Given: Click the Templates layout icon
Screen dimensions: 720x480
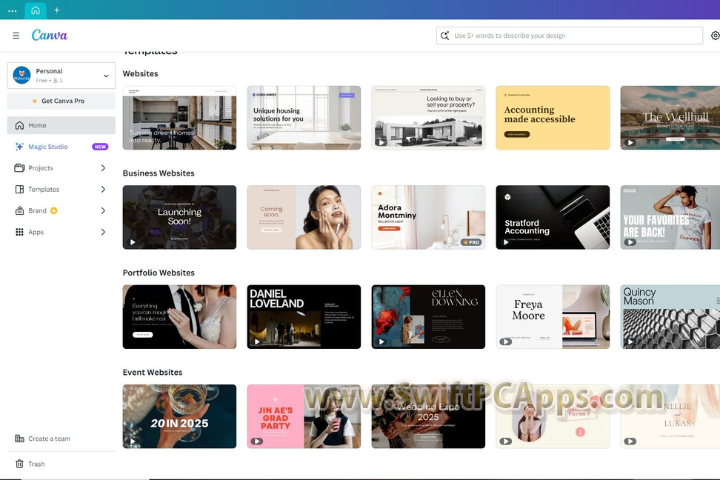Looking at the screenshot, I should point(19,189).
